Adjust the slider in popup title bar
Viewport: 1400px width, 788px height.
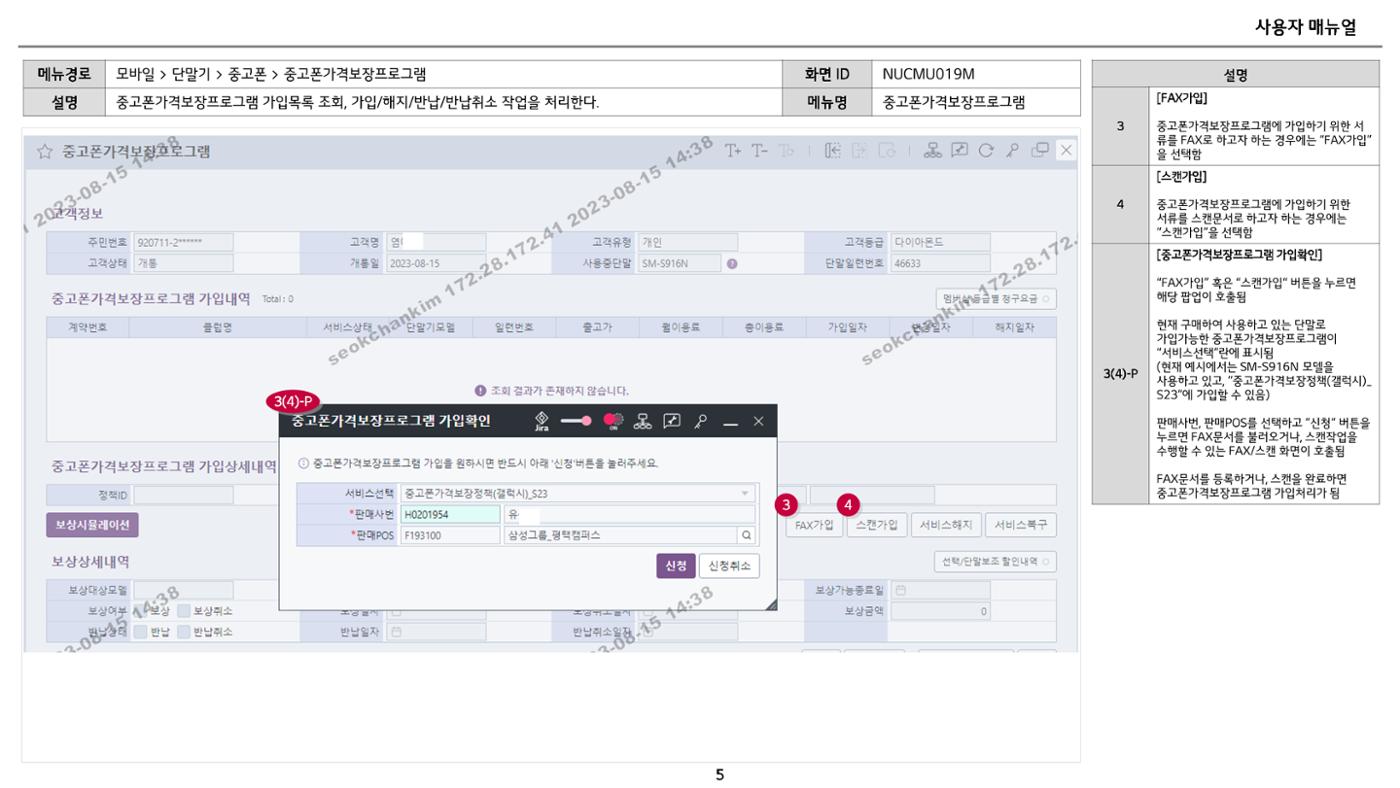[x=576, y=421]
